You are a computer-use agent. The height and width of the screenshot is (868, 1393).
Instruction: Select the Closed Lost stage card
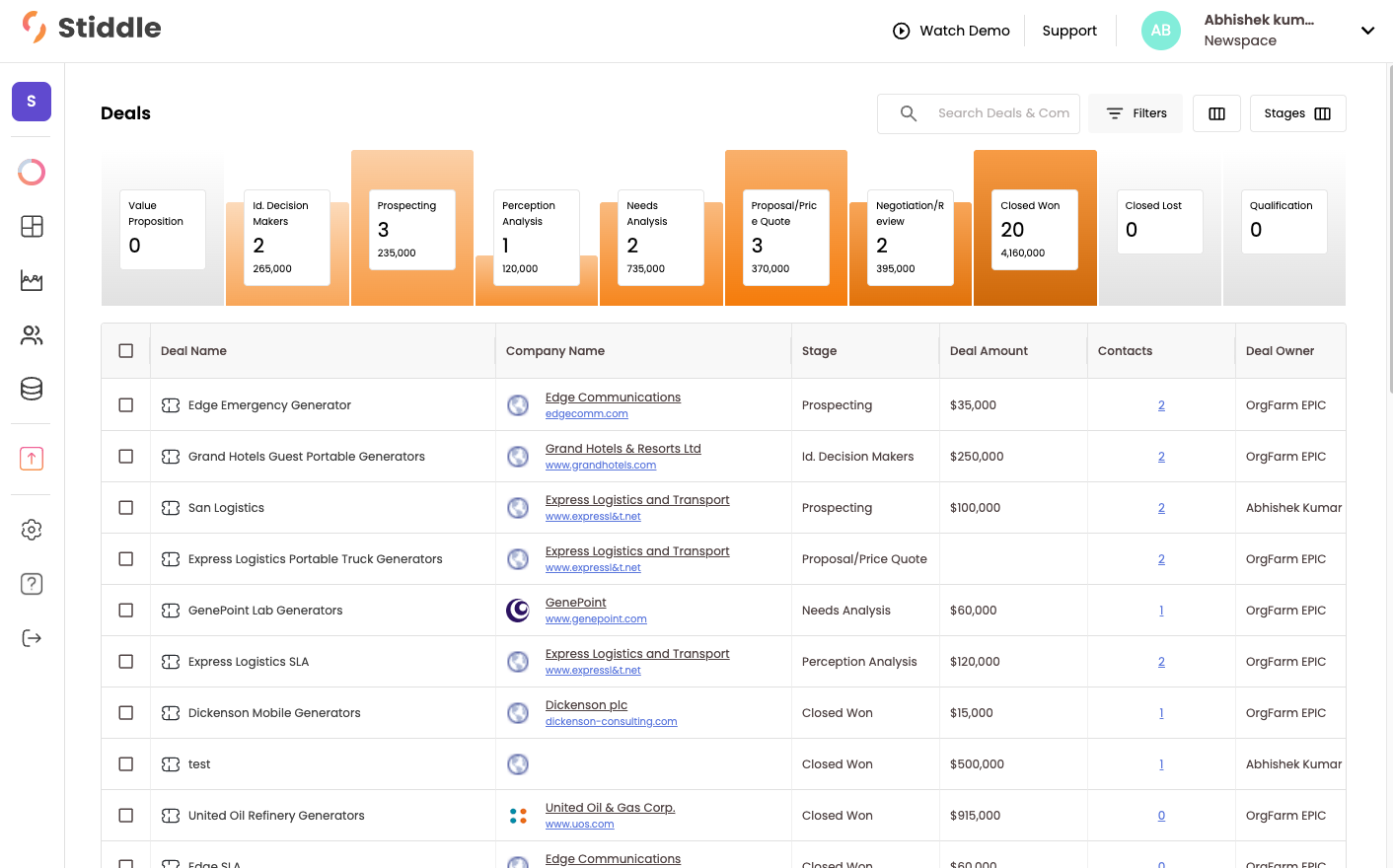[1160, 222]
